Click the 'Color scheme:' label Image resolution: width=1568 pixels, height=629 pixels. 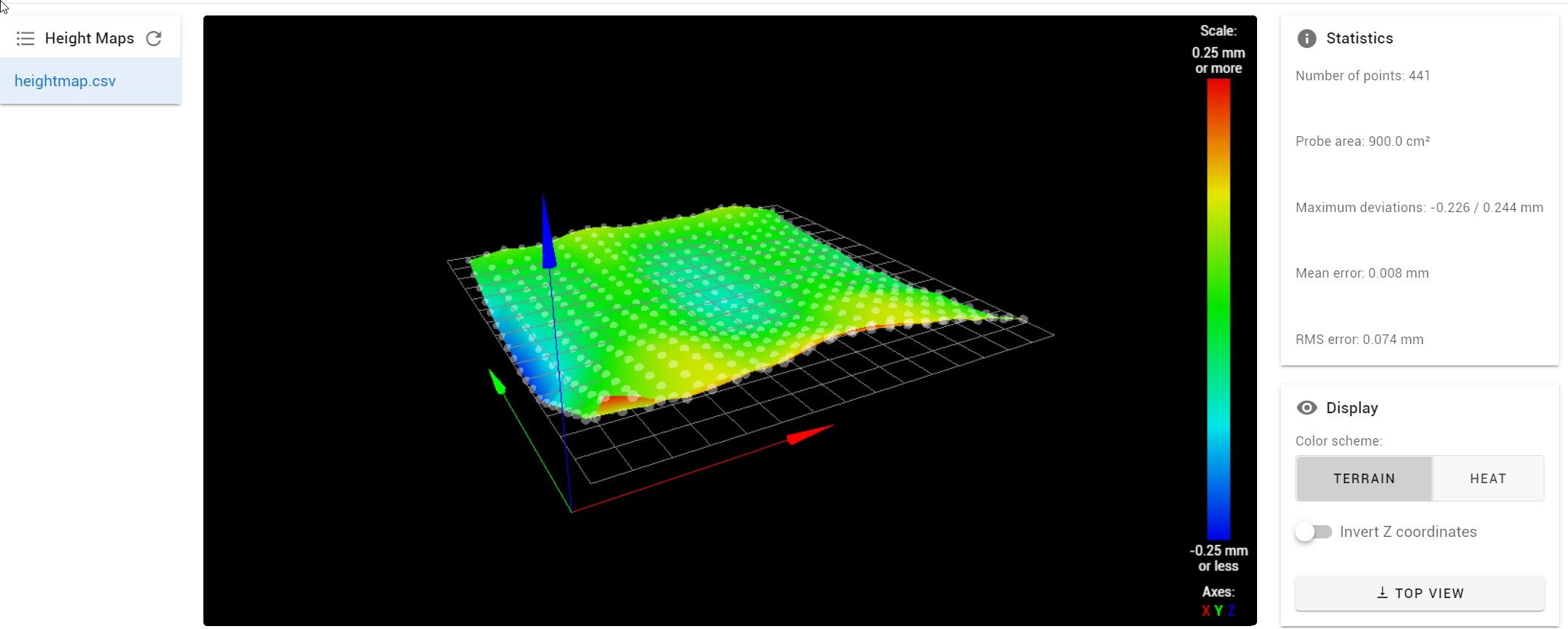[x=1339, y=441]
